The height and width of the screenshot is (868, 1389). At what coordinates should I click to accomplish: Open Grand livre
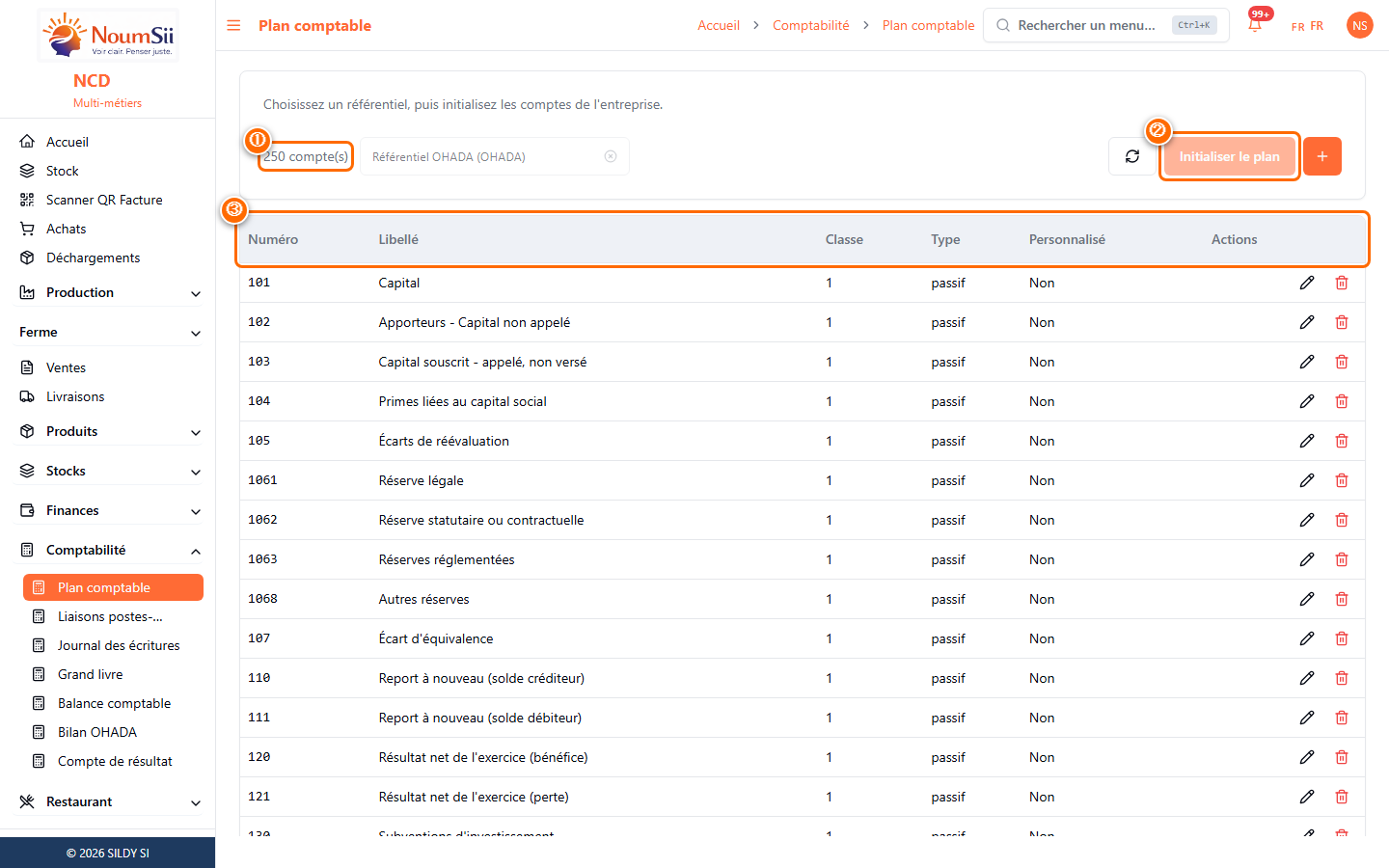pyautogui.click(x=113, y=674)
